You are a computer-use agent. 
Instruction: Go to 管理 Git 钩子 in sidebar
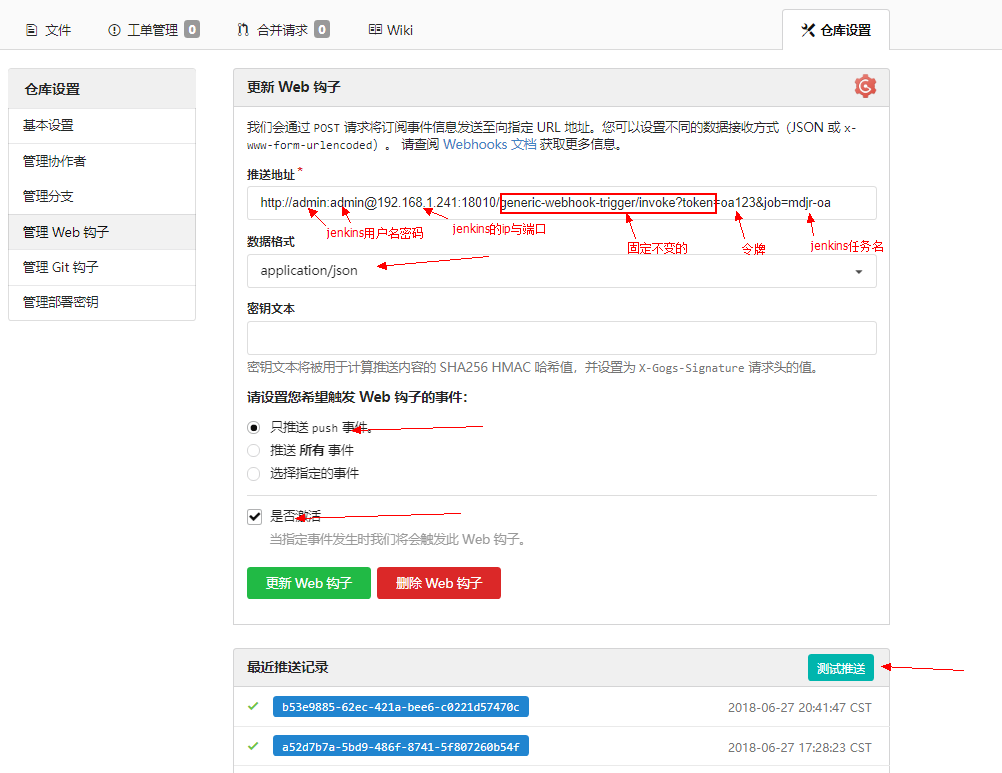click(x=102, y=267)
